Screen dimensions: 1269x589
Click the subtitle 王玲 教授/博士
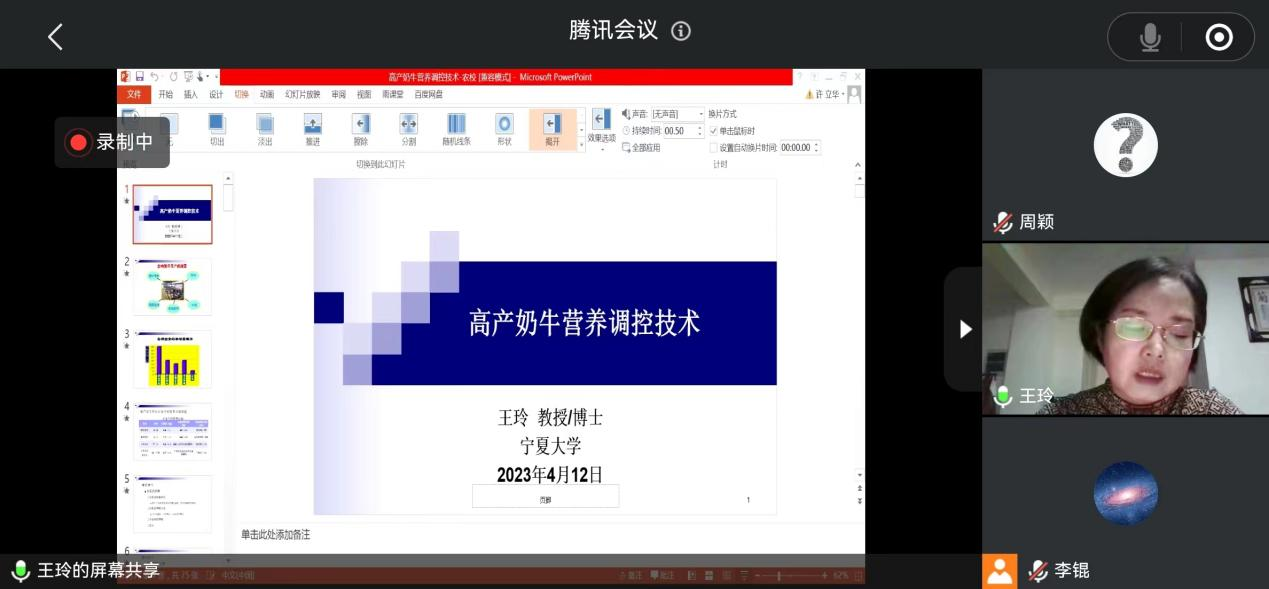pyautogui.click(x=550, y=418)
